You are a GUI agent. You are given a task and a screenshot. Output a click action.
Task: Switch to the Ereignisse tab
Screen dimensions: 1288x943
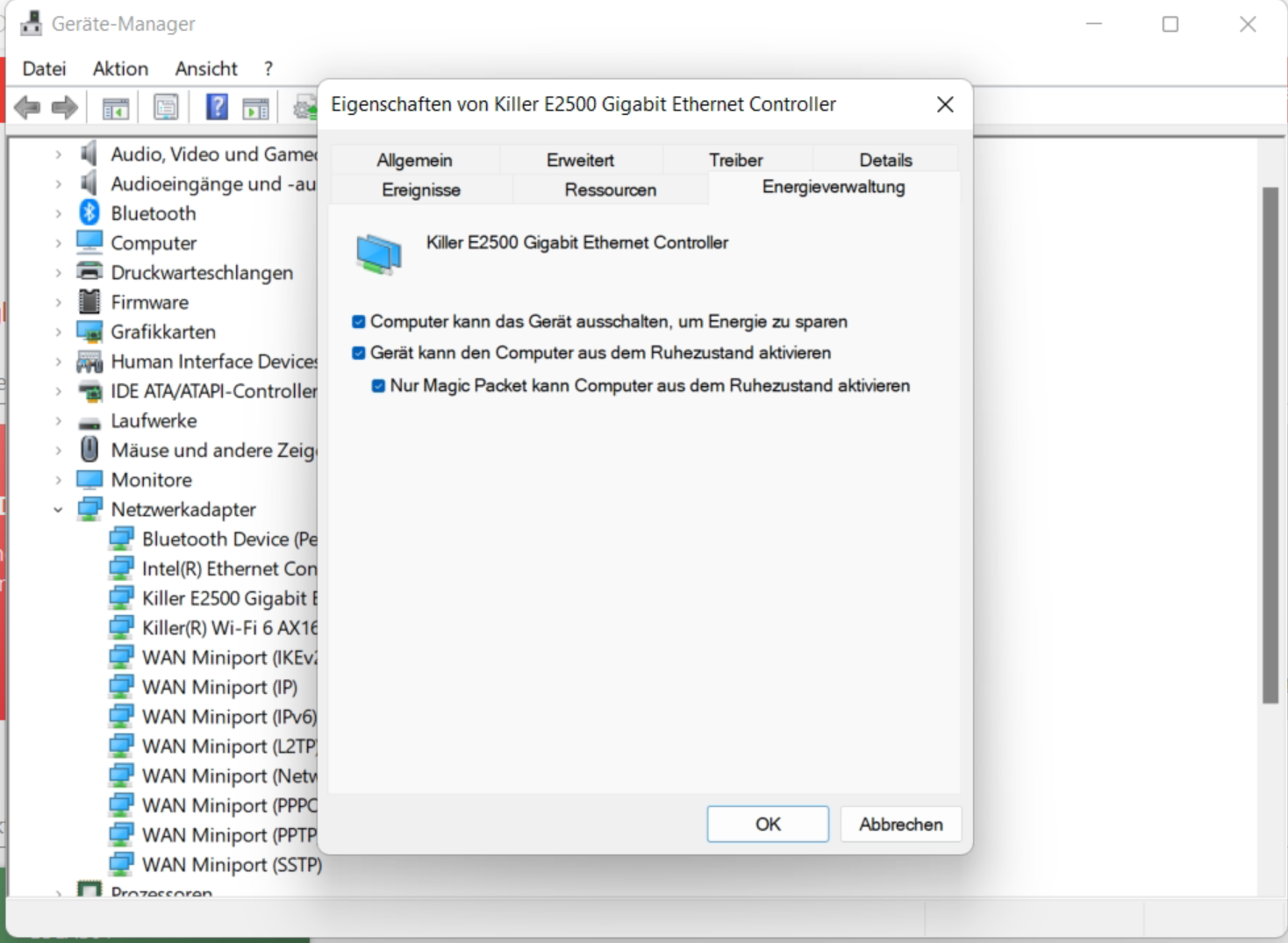coord(421,189)
